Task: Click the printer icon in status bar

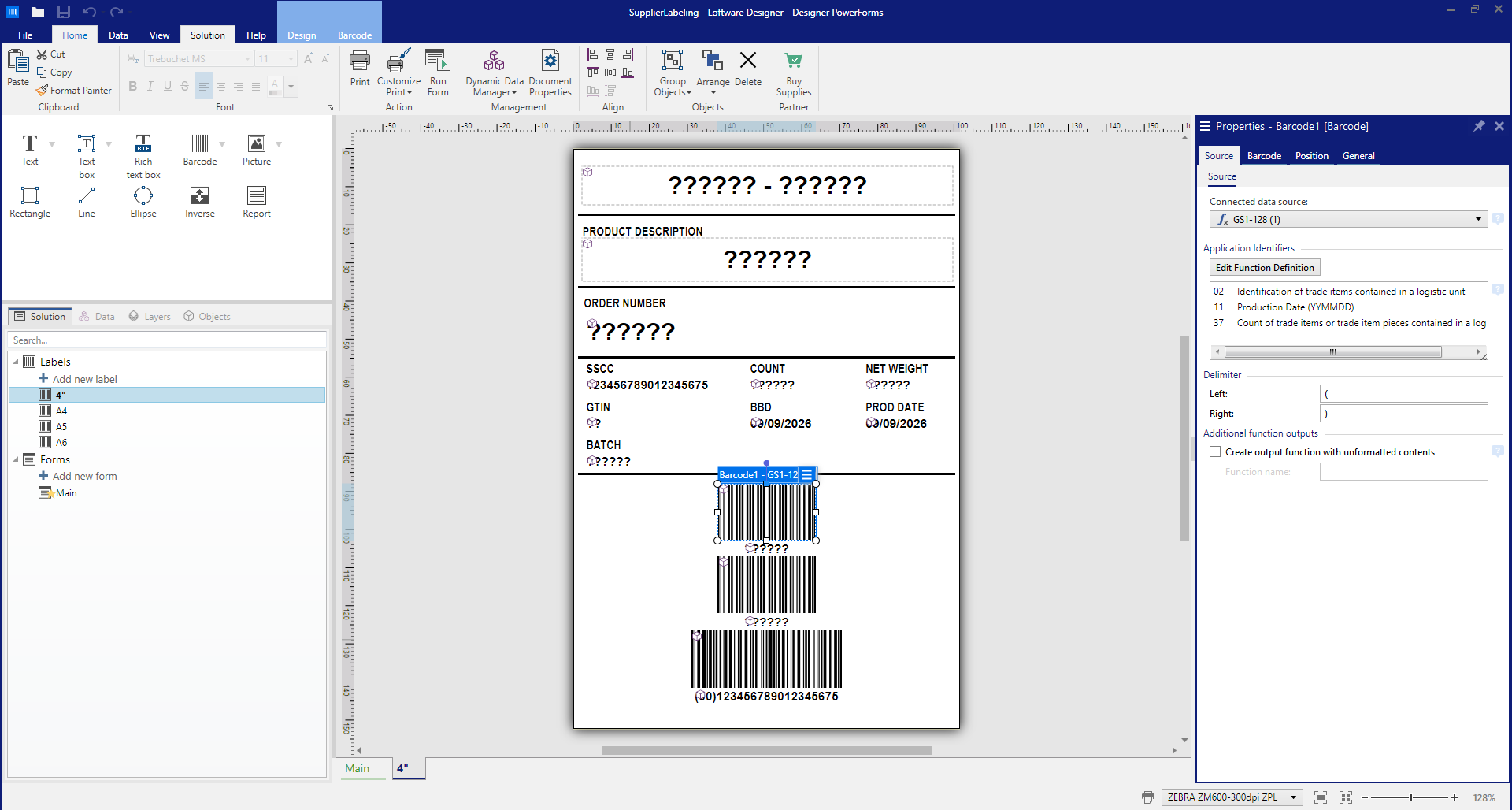Action: click(x=1148, y=797)
